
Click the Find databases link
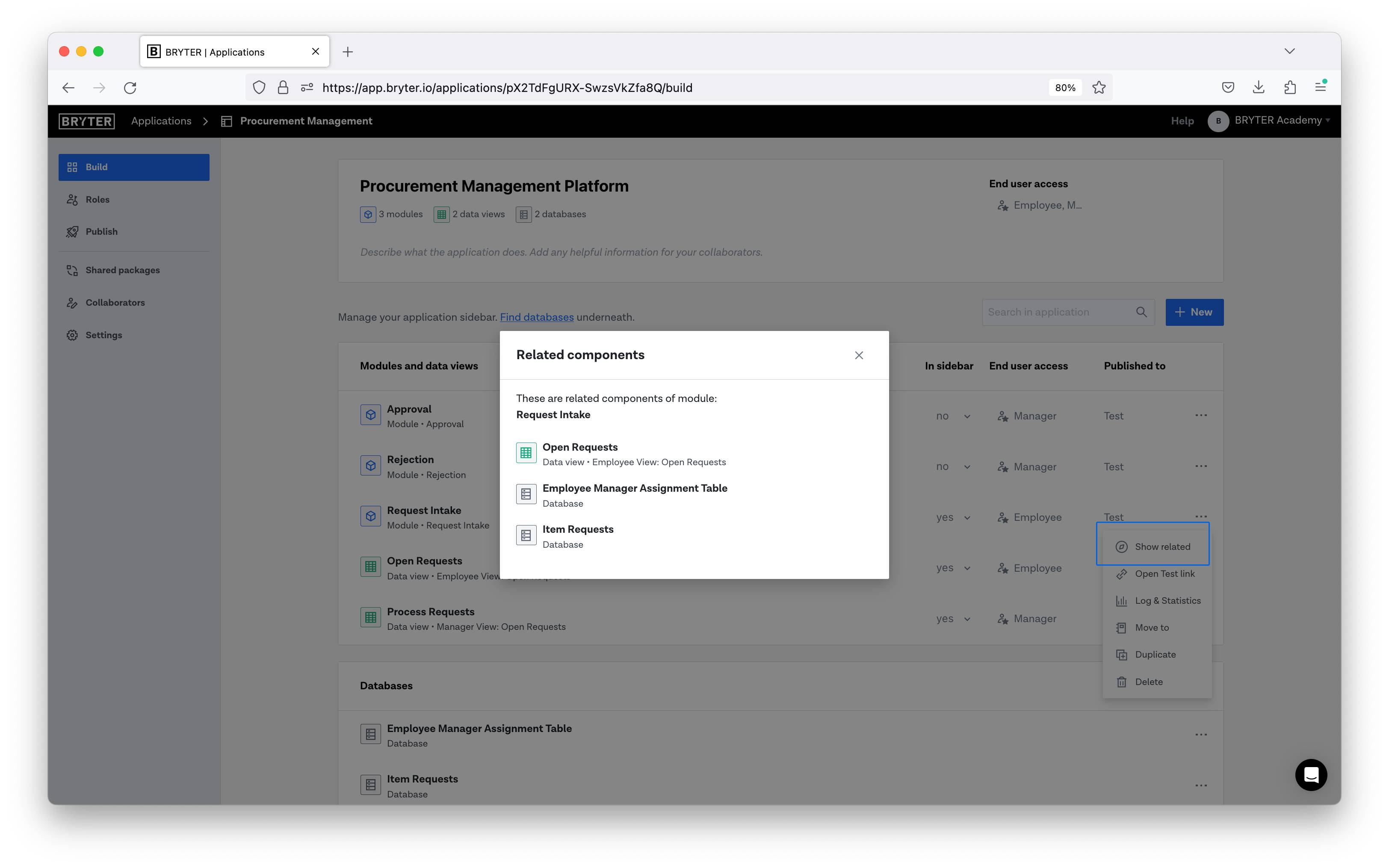click(537, 316)
